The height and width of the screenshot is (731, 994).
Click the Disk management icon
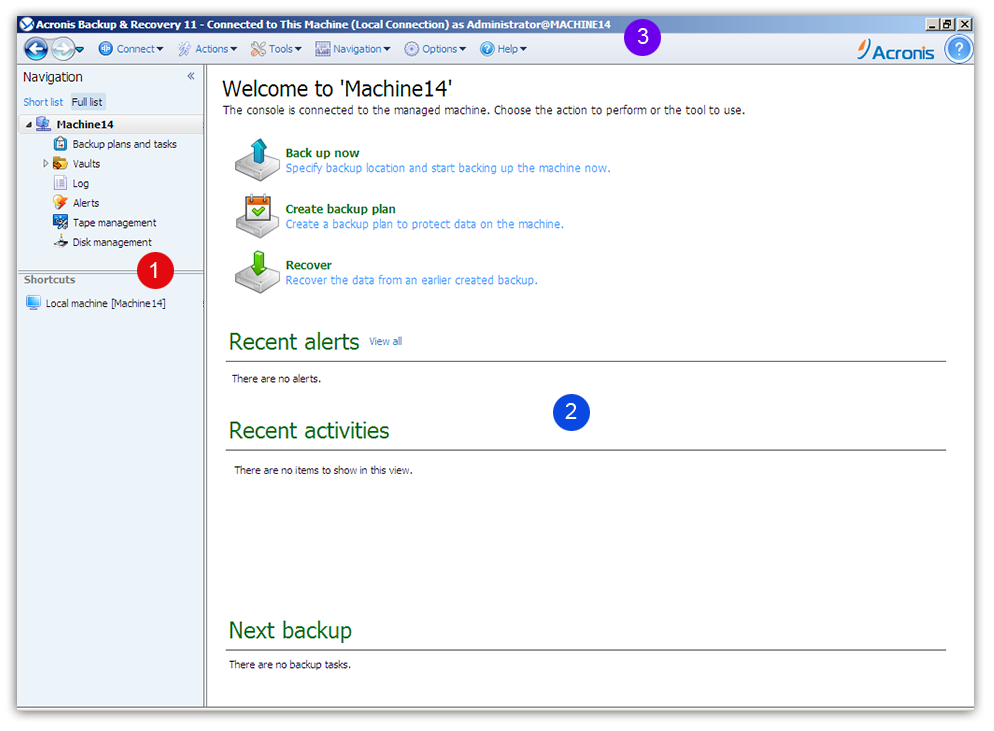pyautogui.click(x=60, y=242)
